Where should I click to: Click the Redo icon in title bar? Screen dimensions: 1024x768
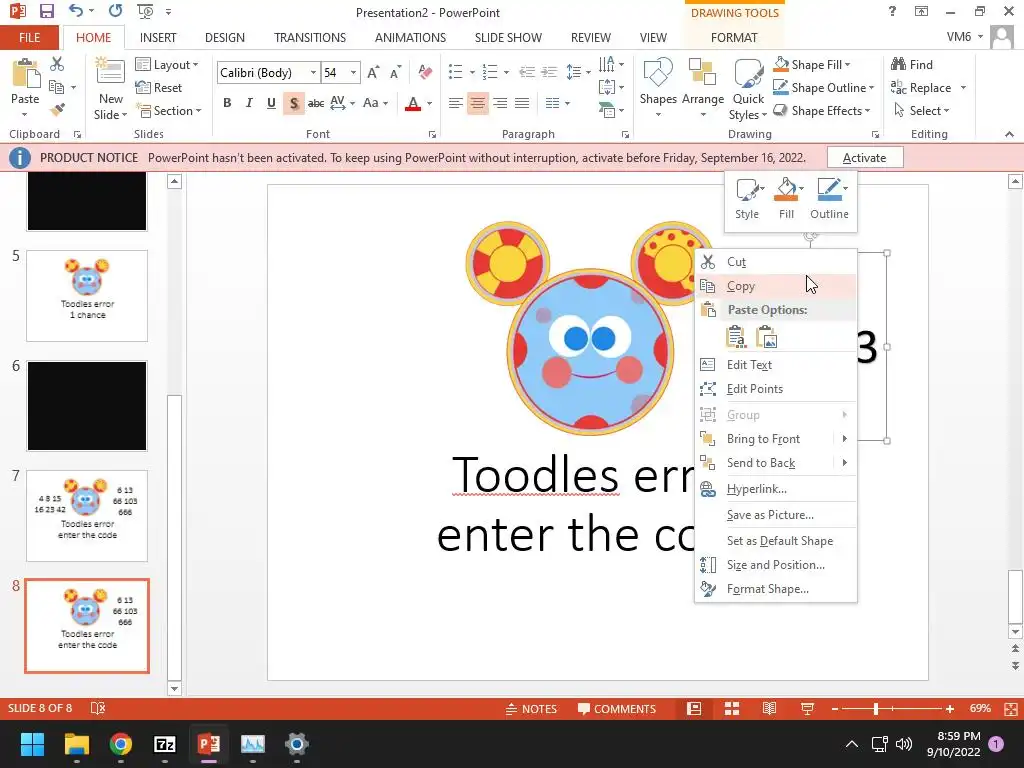click(x=116, y=11)
